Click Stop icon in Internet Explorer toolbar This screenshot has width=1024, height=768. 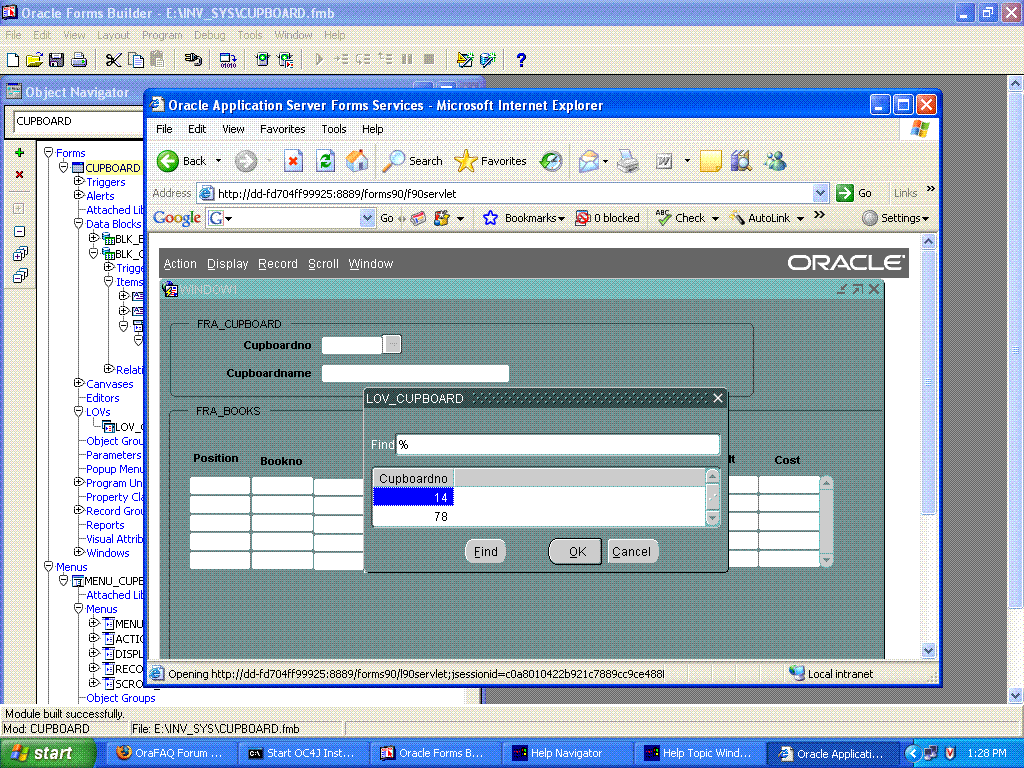click(x=293, y=161)
